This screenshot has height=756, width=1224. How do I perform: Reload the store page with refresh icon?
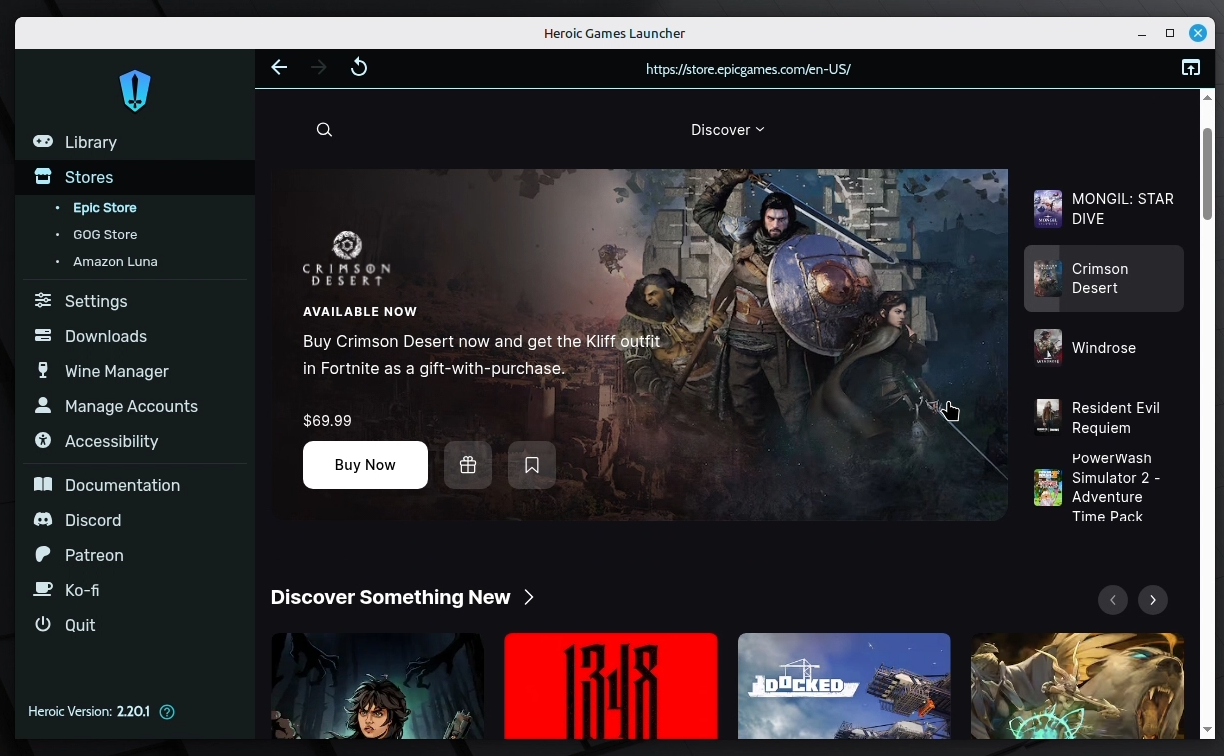pyautogui.click(x=359, y=68)
